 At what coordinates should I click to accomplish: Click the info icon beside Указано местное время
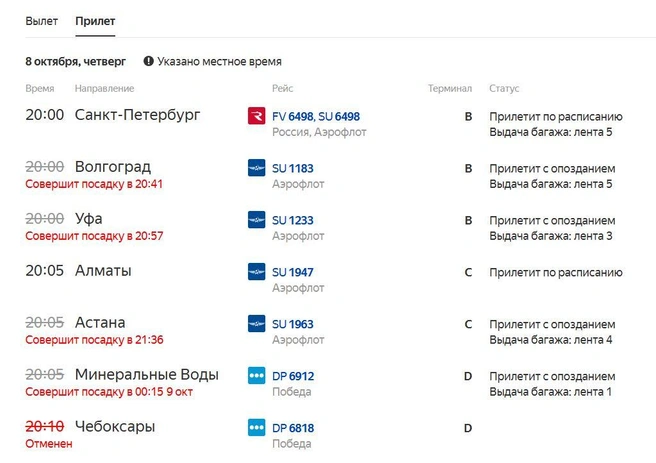click(x=149, y=61)
